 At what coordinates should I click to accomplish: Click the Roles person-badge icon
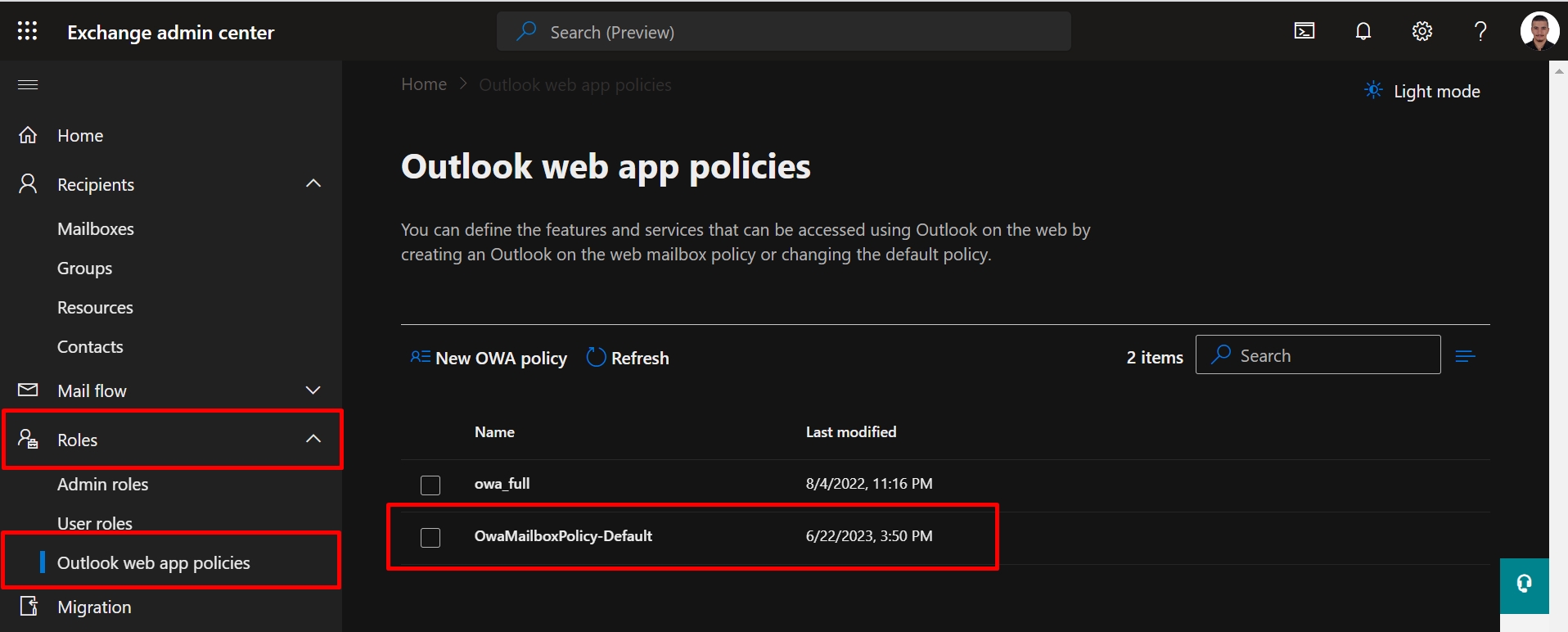(x=28, y=440)
